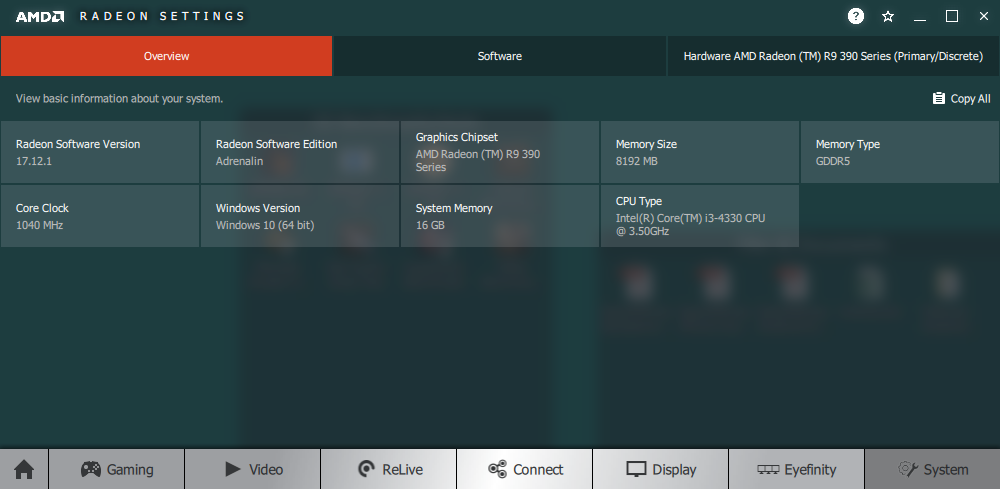Select the System Memory tile
This screenshot has height=489, width=1000.
click(x=500, y=216)
